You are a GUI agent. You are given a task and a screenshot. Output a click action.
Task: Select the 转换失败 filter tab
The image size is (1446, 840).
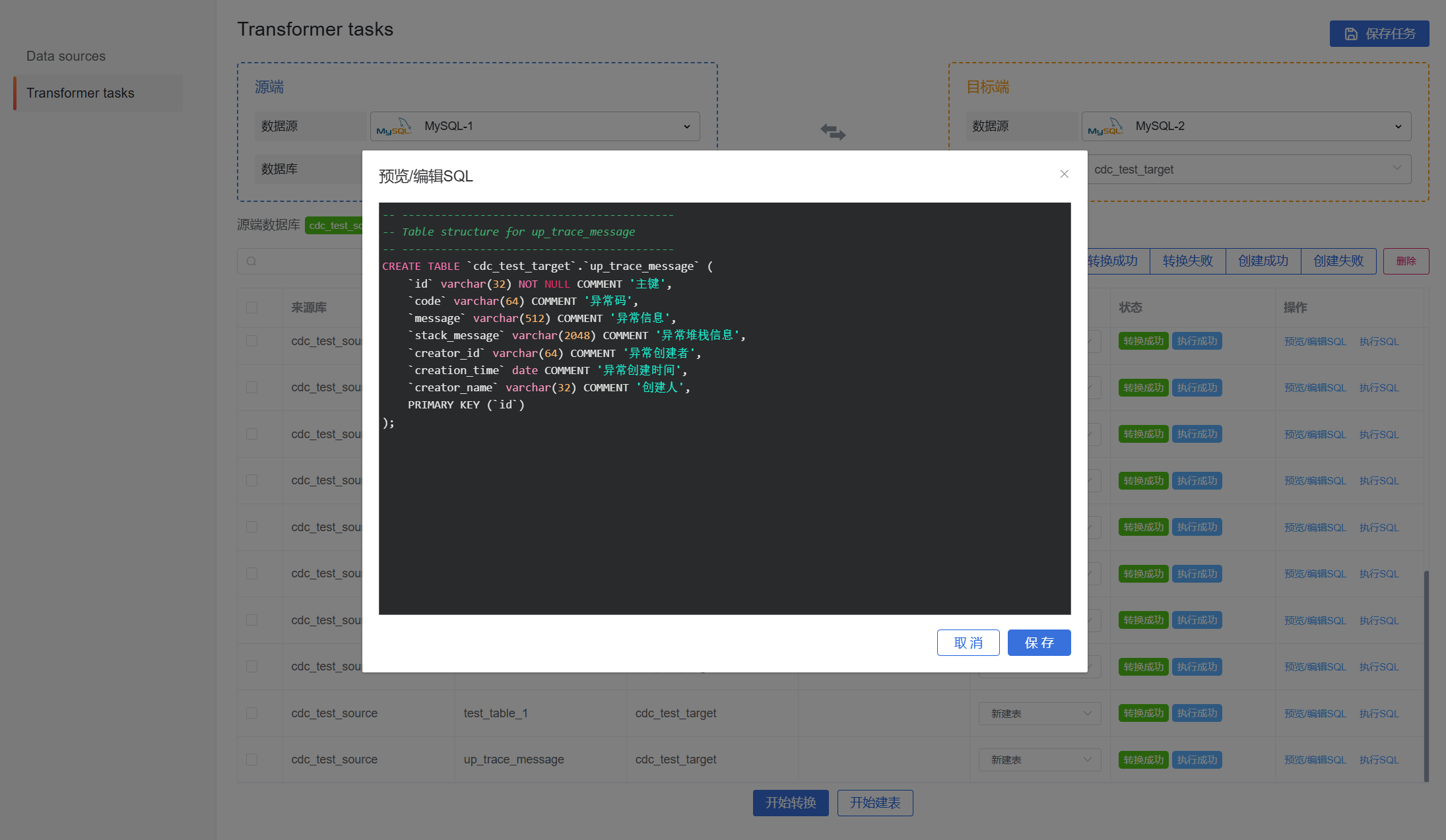(x=1187, y=261)
